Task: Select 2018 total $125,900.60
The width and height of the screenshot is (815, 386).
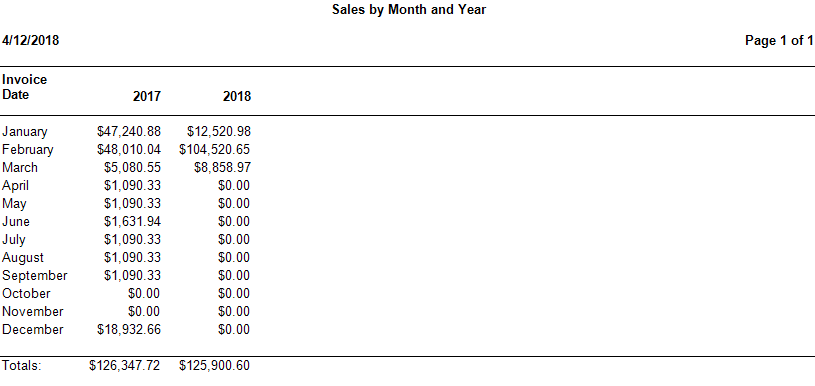Action: pos(215,366)
